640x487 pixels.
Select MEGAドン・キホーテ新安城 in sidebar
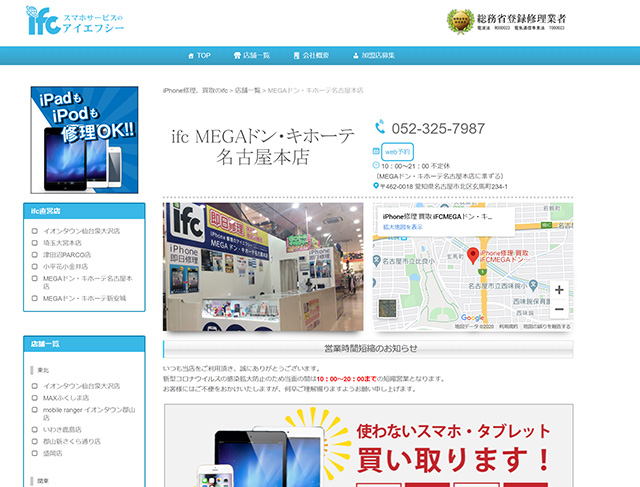coord(84,298)
